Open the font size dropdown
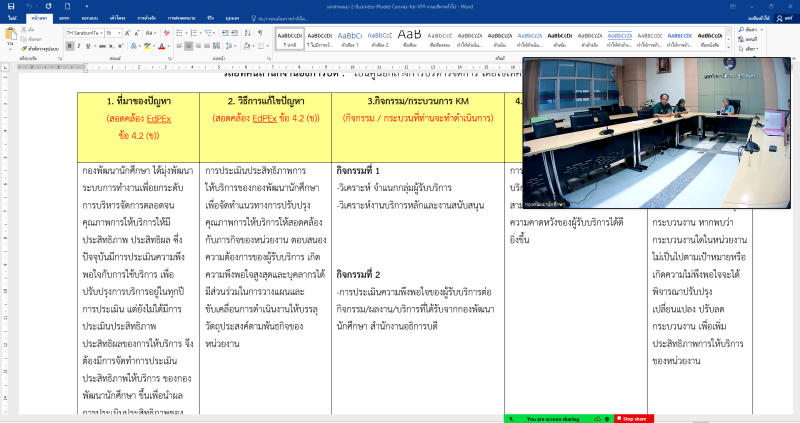Screen dimensions: 800x423 tap(120, 33)
